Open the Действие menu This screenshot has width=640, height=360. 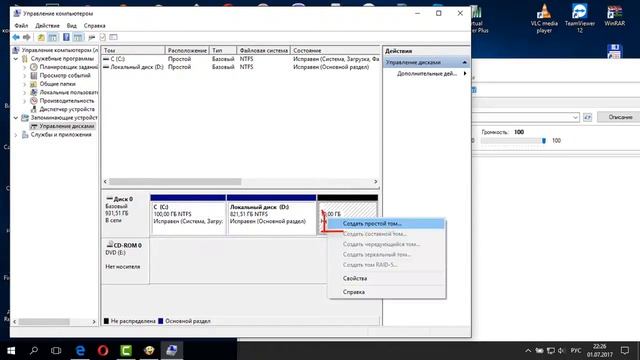(x=47, y=25)
